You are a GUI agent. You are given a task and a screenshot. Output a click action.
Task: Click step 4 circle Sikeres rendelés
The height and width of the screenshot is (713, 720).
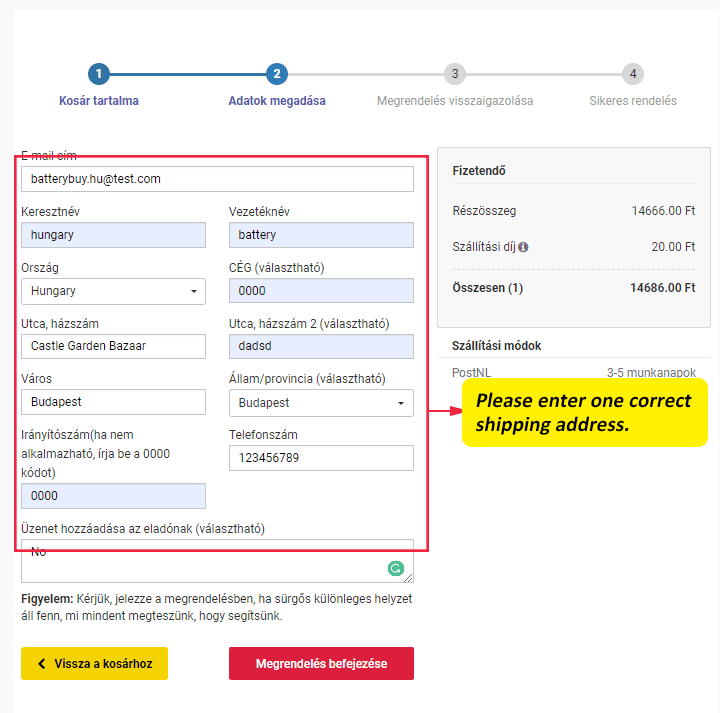pos(632,74)
